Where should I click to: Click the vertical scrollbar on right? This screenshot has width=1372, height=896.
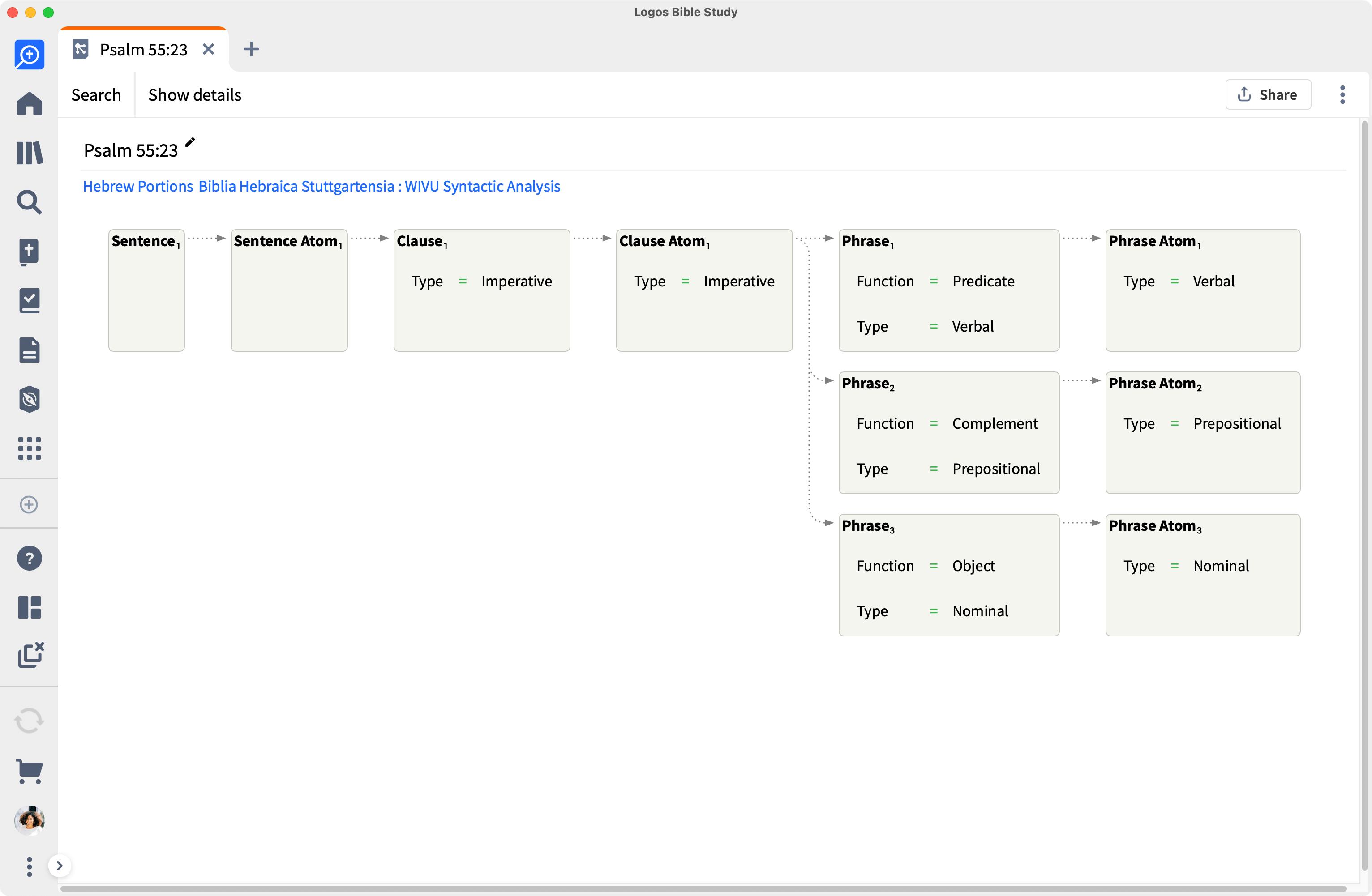1364,495
